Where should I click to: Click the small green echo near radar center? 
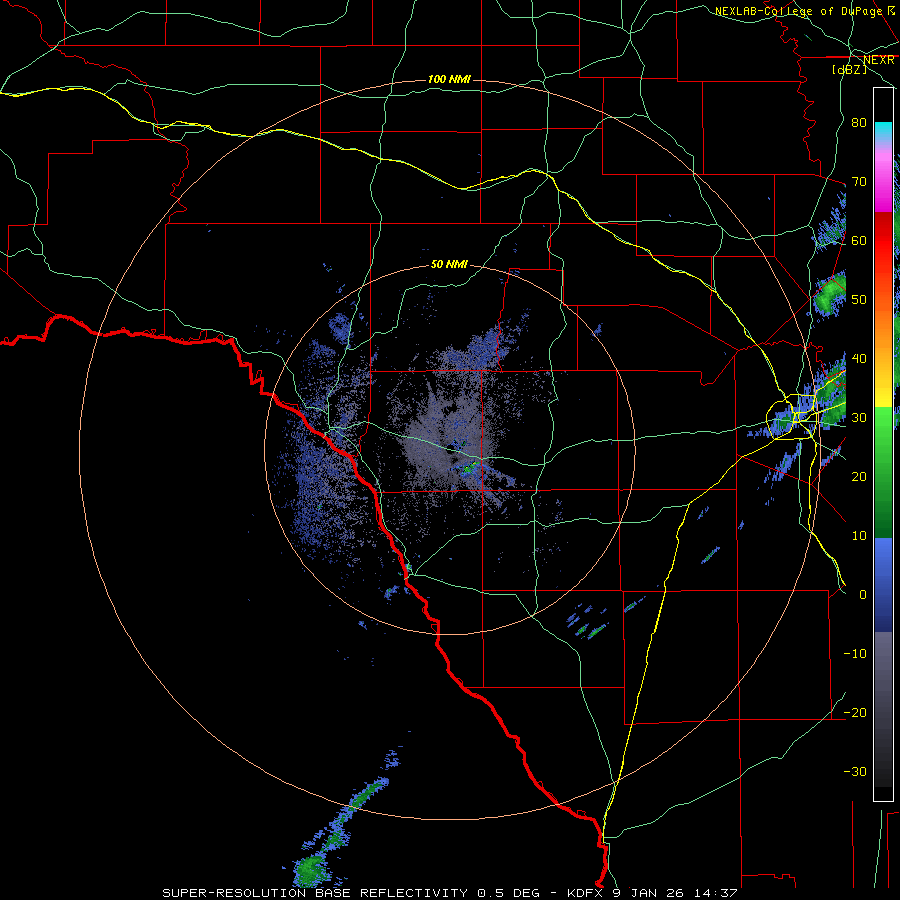pos(472,468)
